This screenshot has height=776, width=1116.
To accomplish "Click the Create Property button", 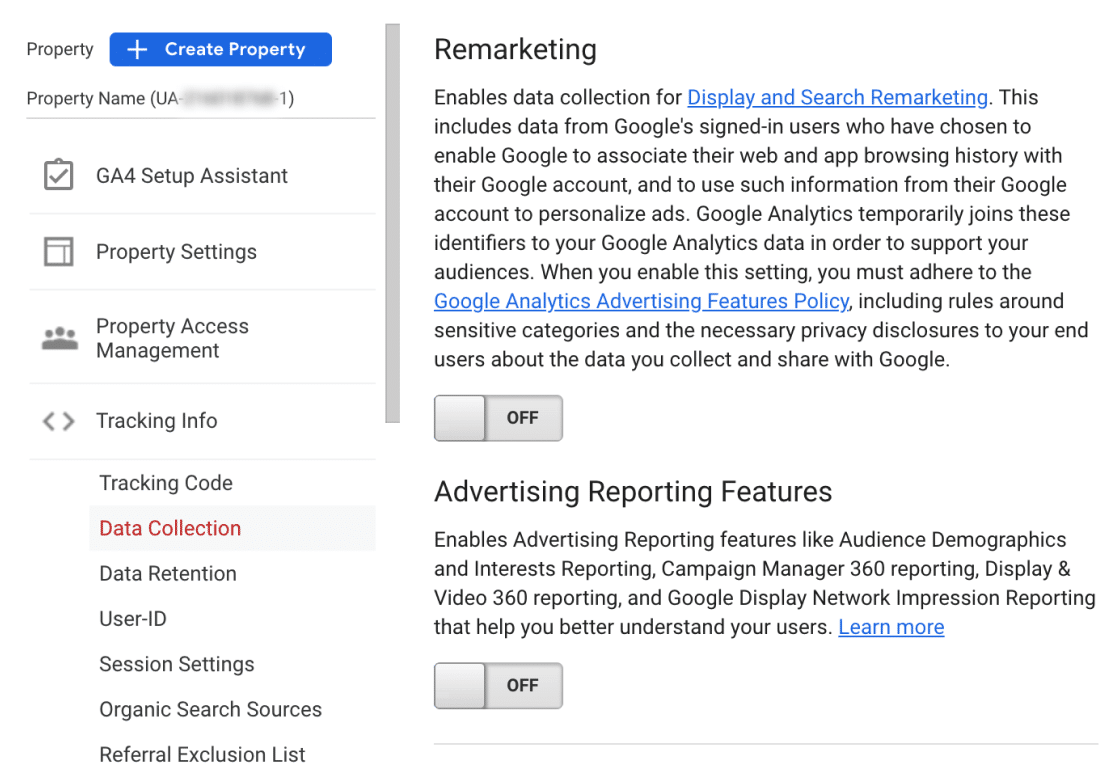I will coord(221,49).
